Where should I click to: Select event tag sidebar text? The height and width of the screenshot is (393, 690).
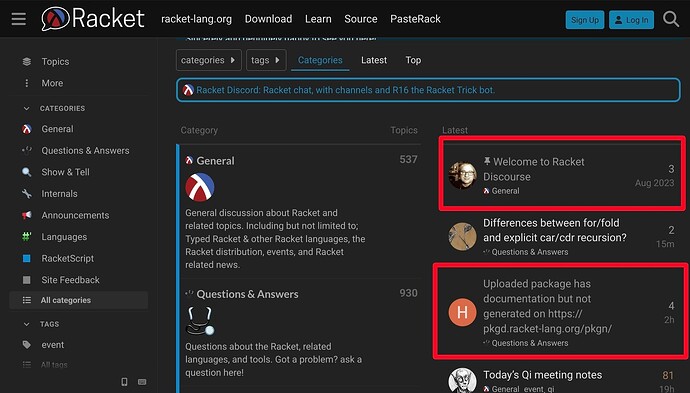pyautogui.click(x=53, y=345)
